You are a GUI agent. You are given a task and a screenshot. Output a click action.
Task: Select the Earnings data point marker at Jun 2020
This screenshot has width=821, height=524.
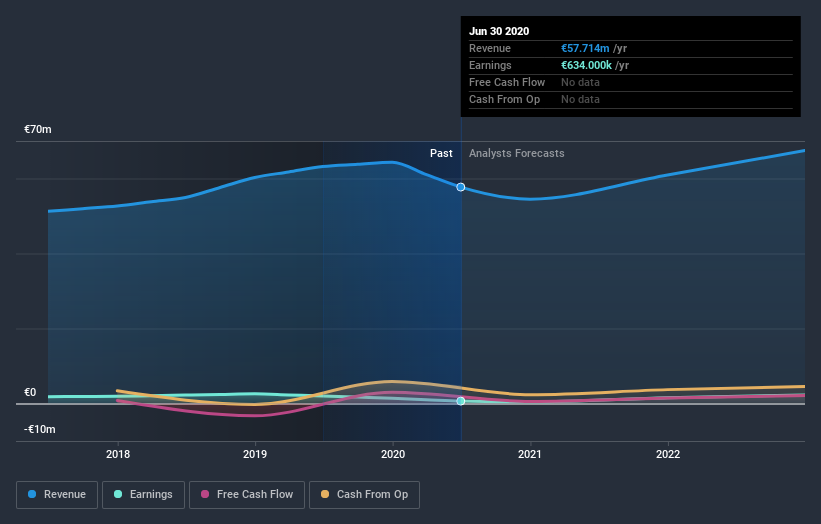point(461,401)
